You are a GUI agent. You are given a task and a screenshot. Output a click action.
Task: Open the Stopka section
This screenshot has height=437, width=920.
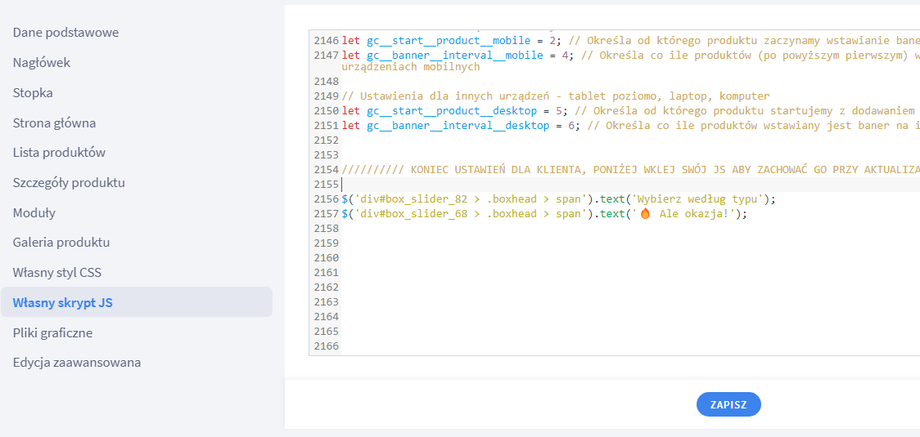pyautogui.click(x=33, y=93)
